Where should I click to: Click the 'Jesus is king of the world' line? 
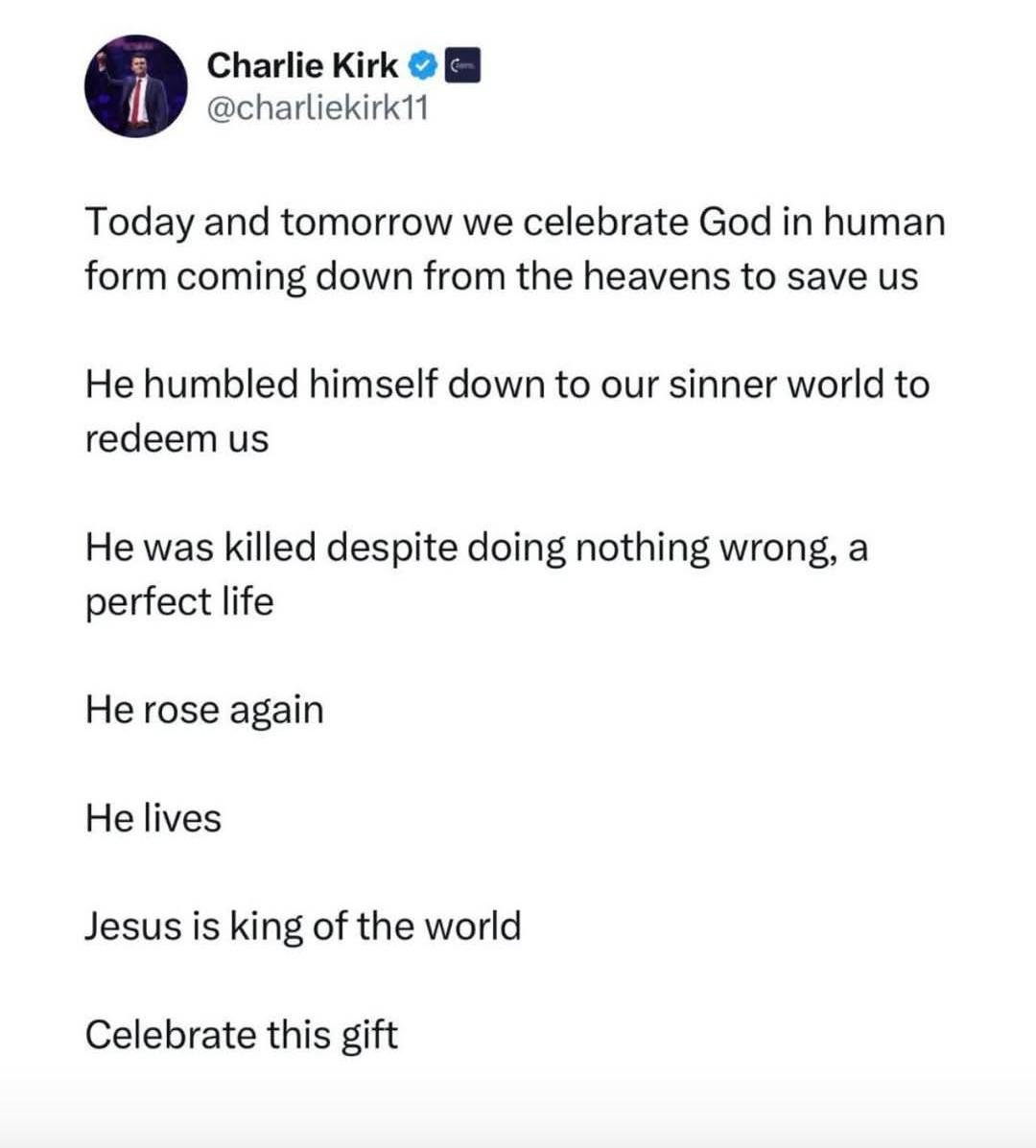pyautogui.click(x=302, y=926)
